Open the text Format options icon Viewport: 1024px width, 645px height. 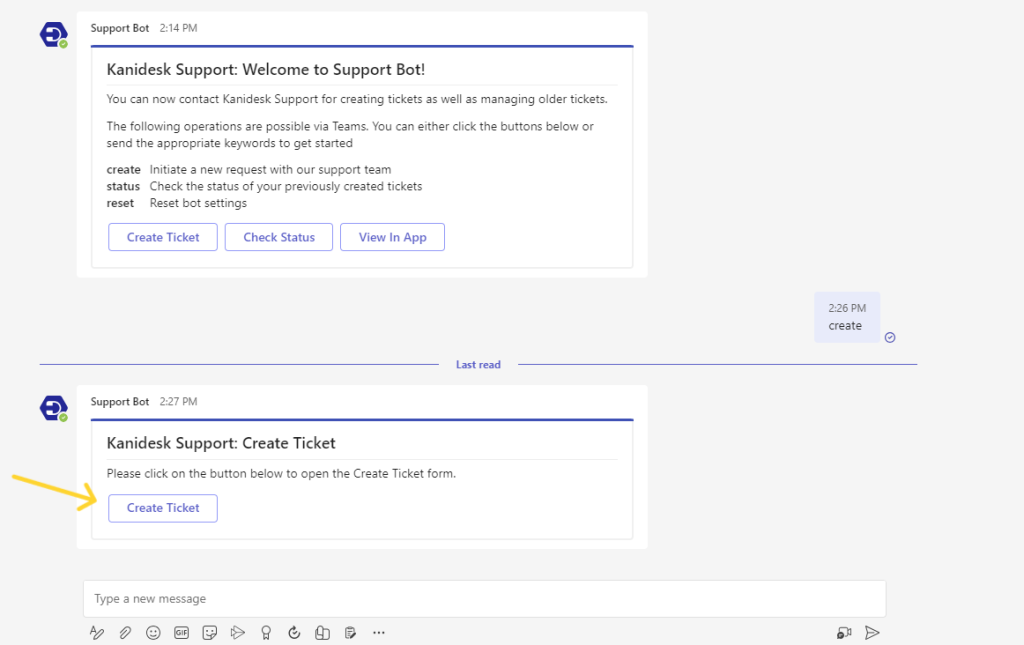click(x=97, y=632)
